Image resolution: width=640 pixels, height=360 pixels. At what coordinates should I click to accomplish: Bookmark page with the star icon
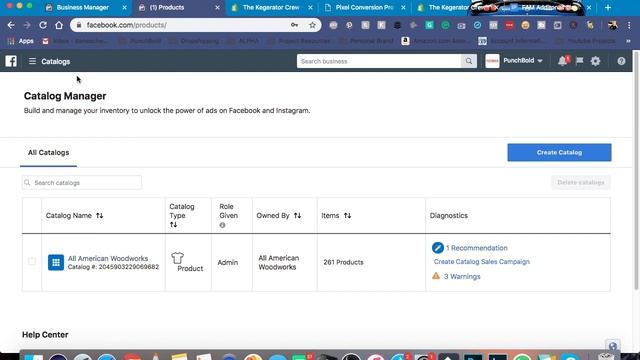(x=312, y=25)
